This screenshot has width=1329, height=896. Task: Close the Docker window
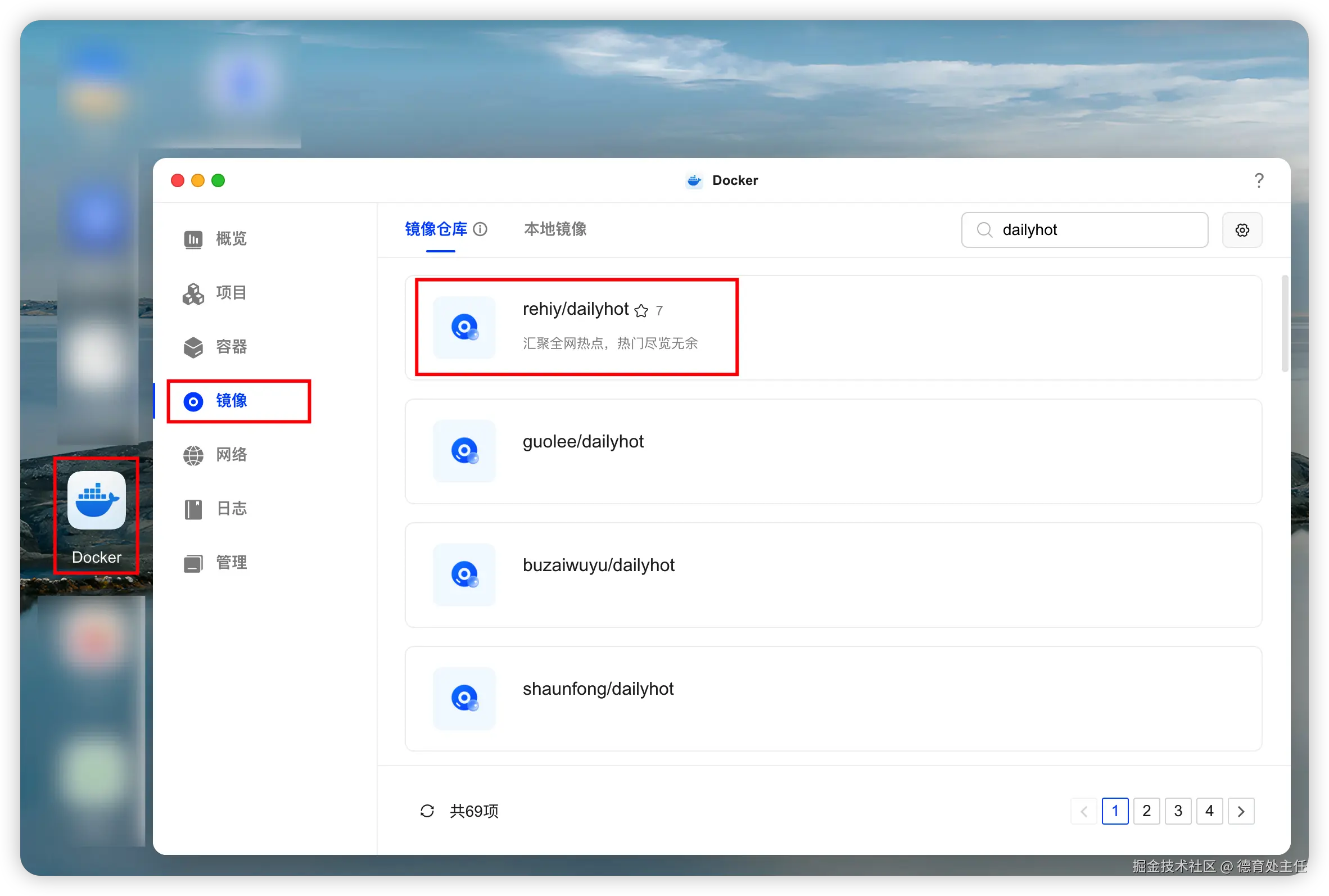(178, 180)
